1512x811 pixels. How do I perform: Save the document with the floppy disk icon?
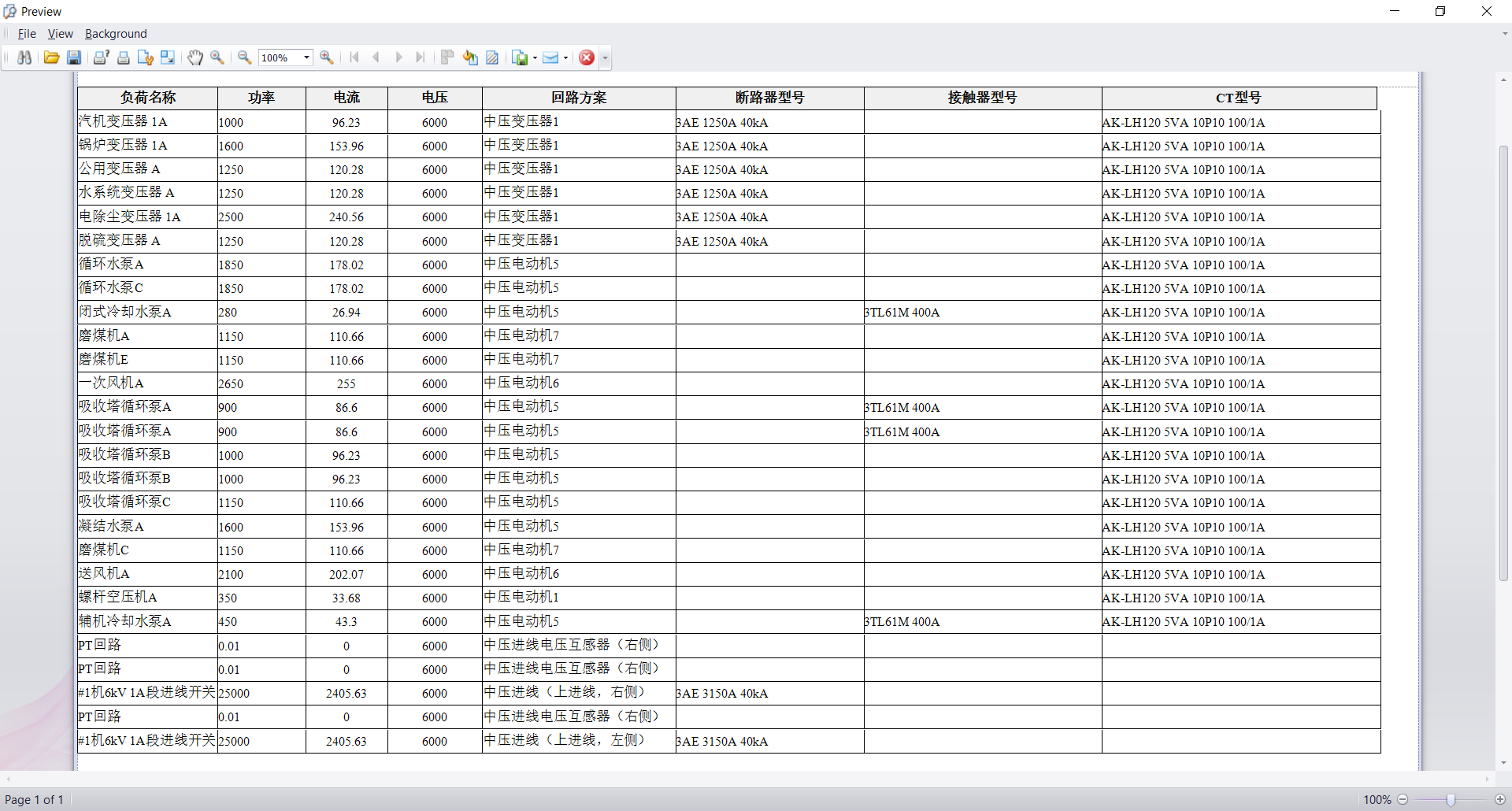click(x=74, y=57)
